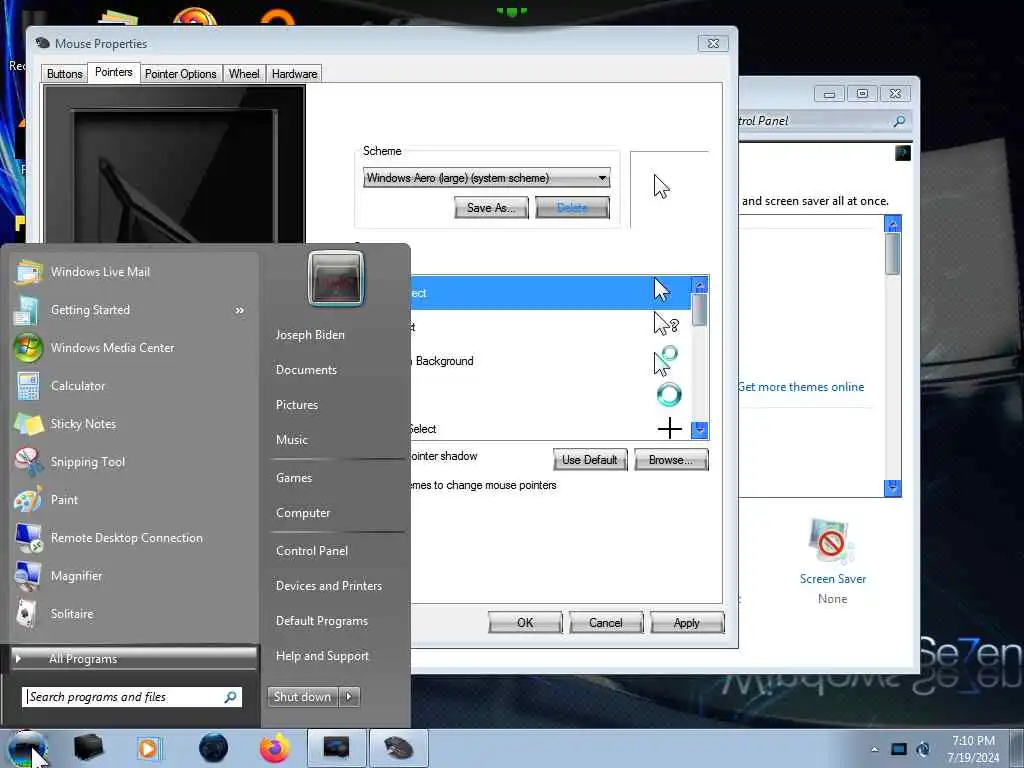
Task: Click themes list scroll up arrow
Action: click(893, 223)
